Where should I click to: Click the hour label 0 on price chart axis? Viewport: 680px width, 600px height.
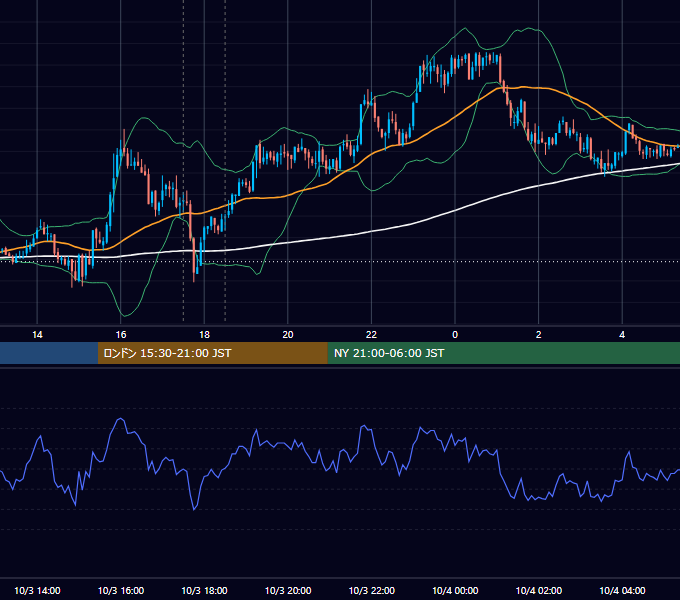[x=455, y=335]
